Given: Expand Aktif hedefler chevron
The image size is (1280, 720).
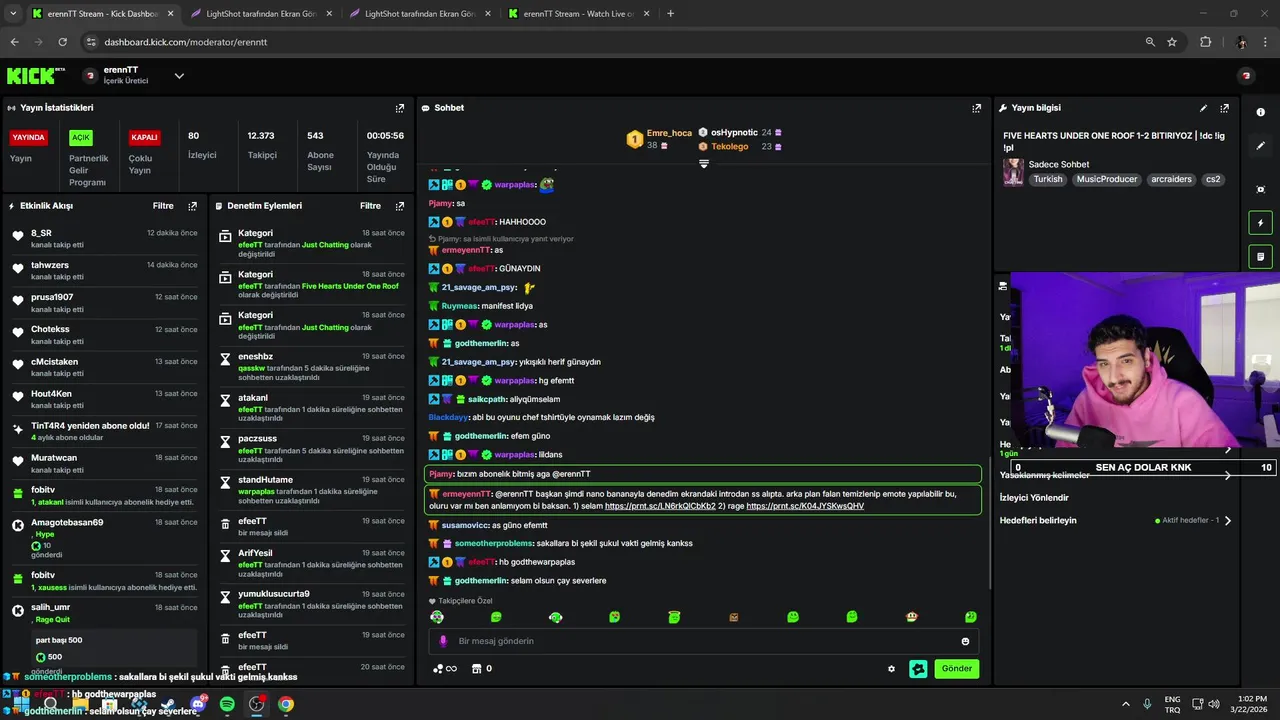Looking at the screenshot, I should [1228, 521].
